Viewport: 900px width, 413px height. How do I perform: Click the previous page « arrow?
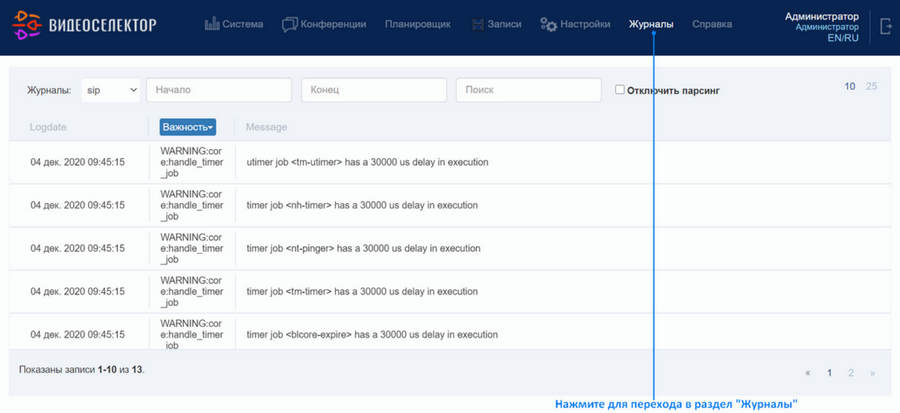click(808, 373)
